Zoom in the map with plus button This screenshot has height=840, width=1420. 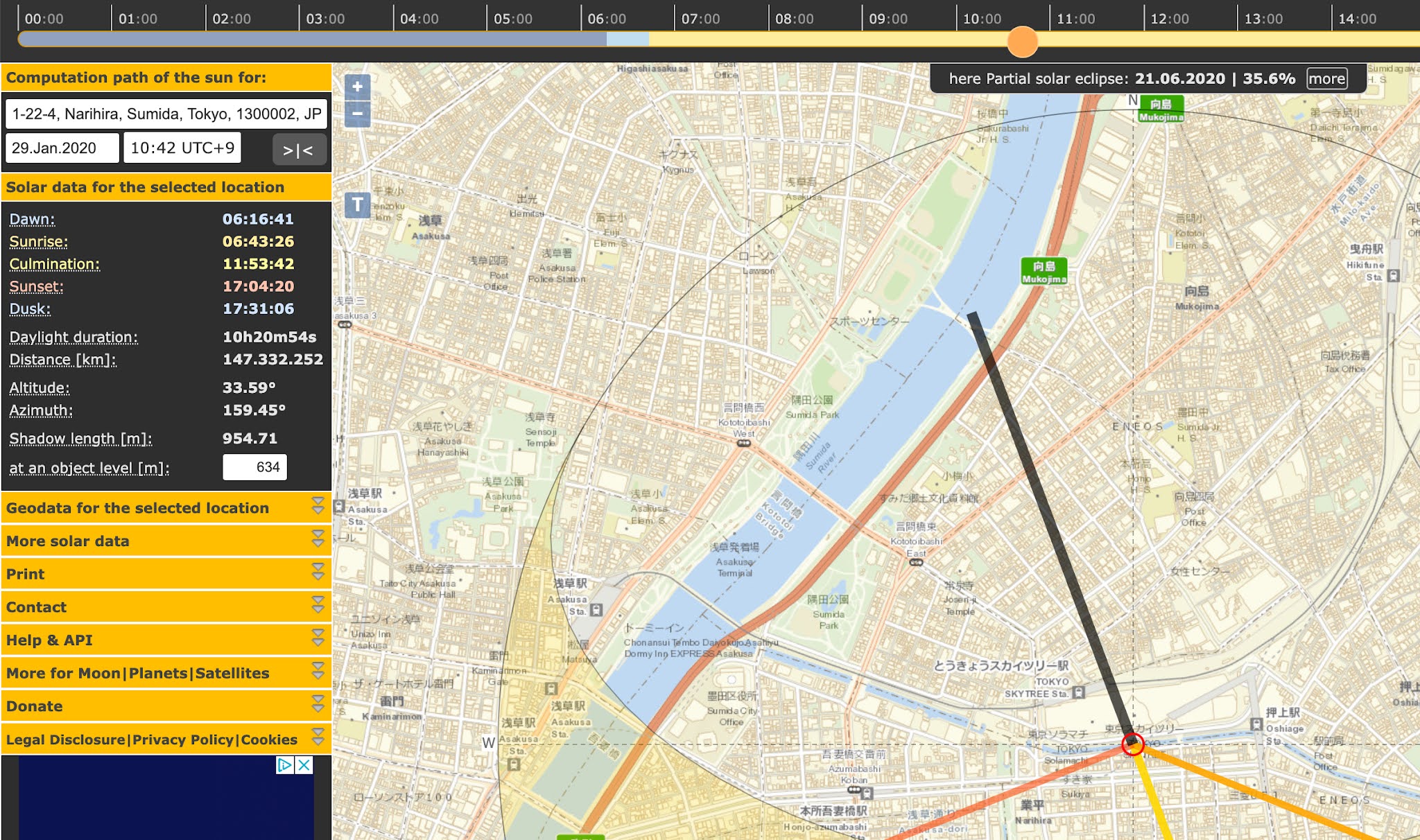coord(357,87)
